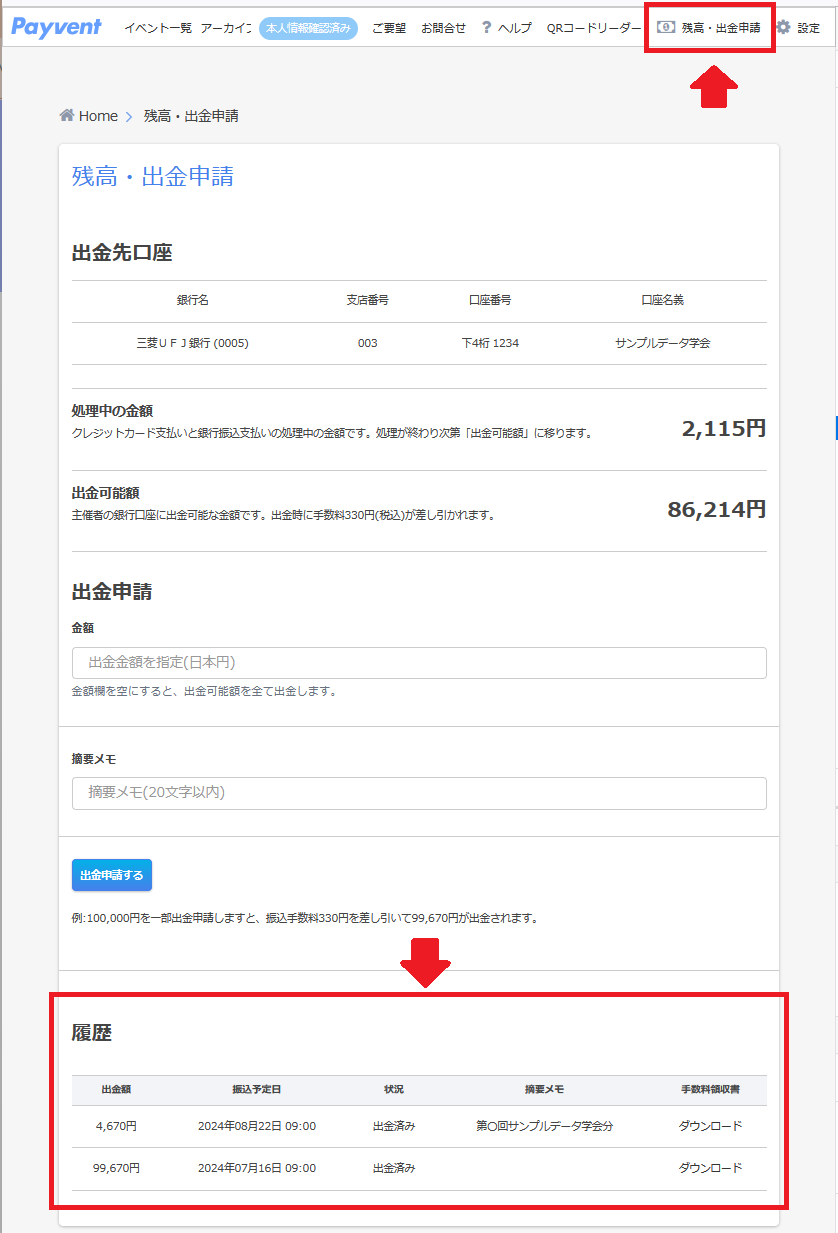Click the サンプルデータ学会 account holder cell
838x1233 pixels.
pyautogui.click(x=662, y=343)
